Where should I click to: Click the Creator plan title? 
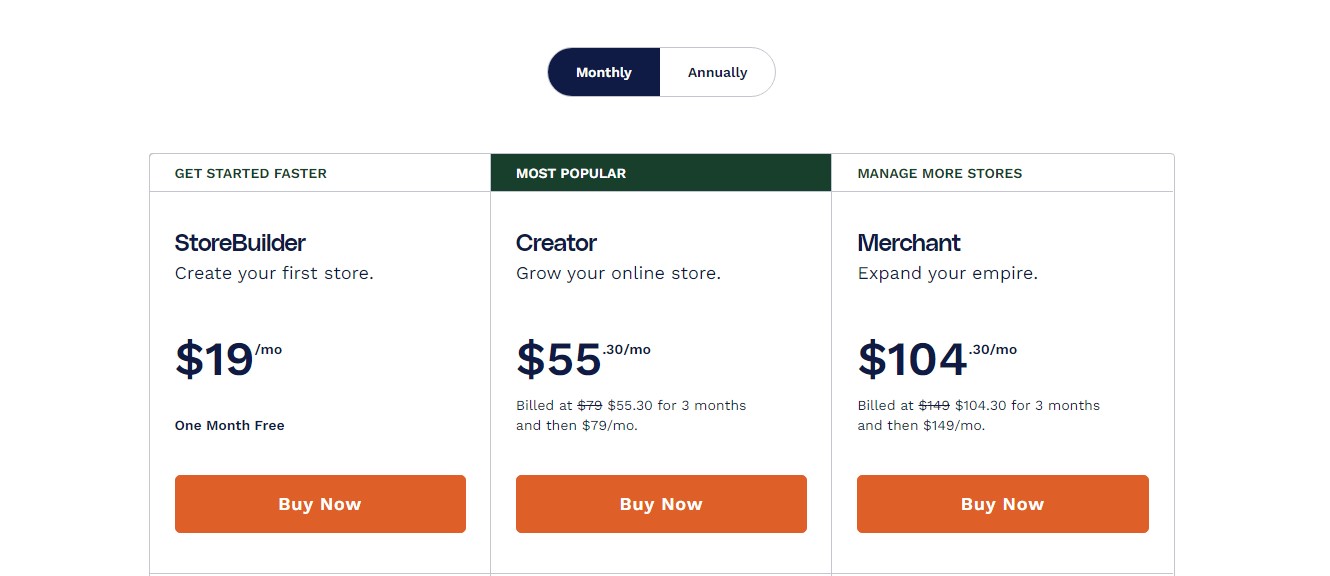click(556, 243)
